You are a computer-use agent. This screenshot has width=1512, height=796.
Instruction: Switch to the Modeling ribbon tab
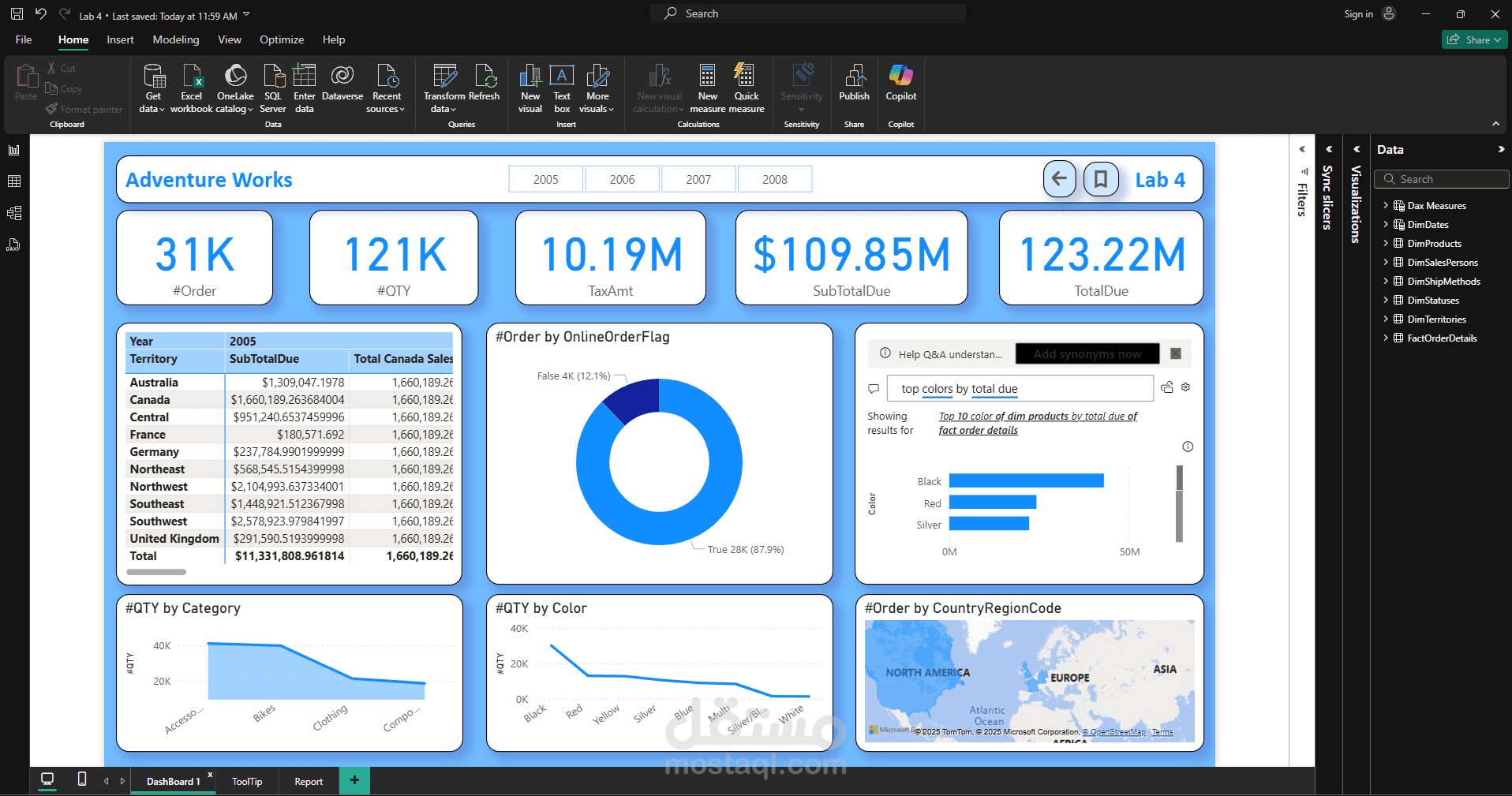click(x=176, y=39)
